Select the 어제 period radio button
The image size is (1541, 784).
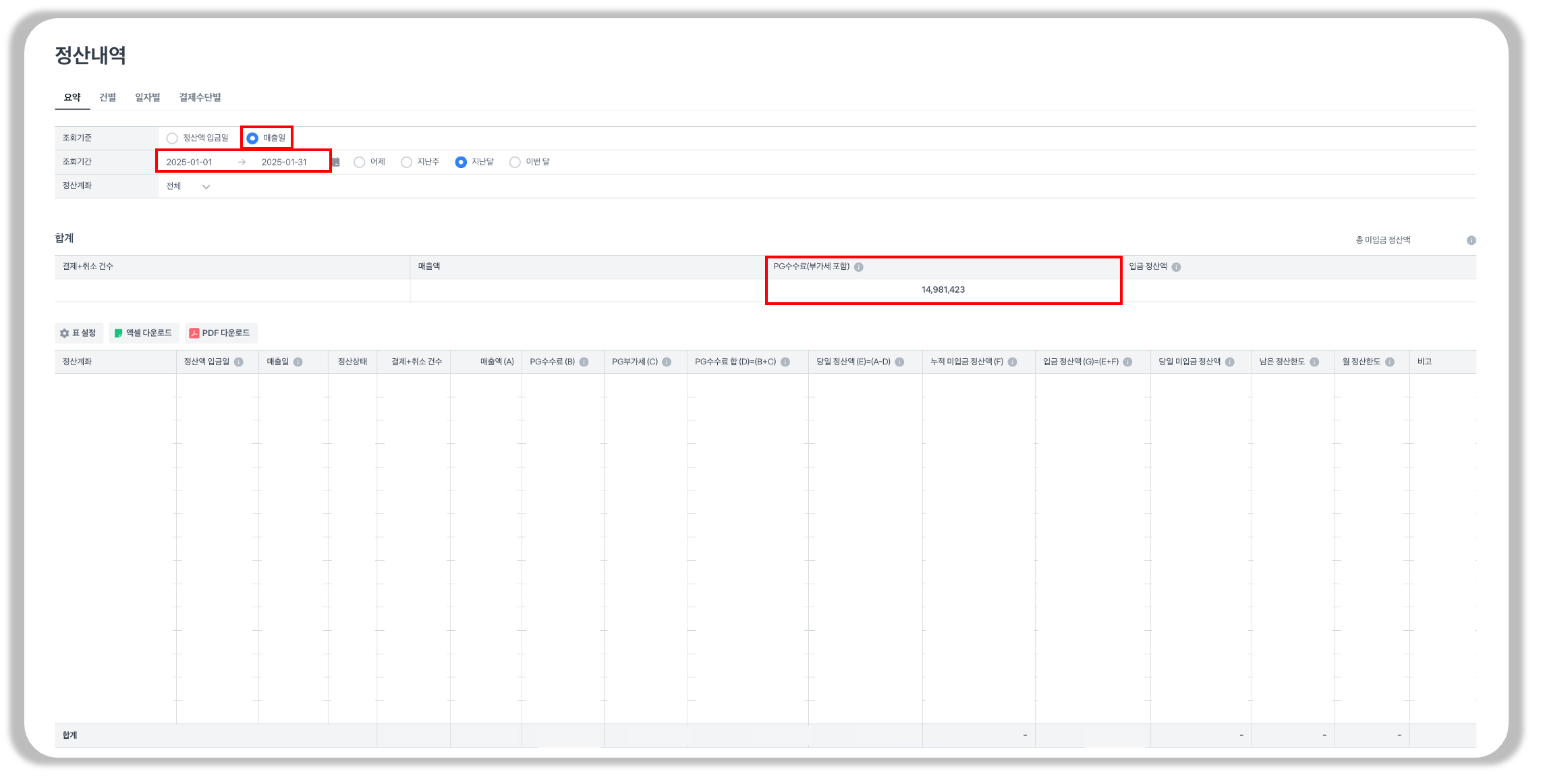point(360,163)
